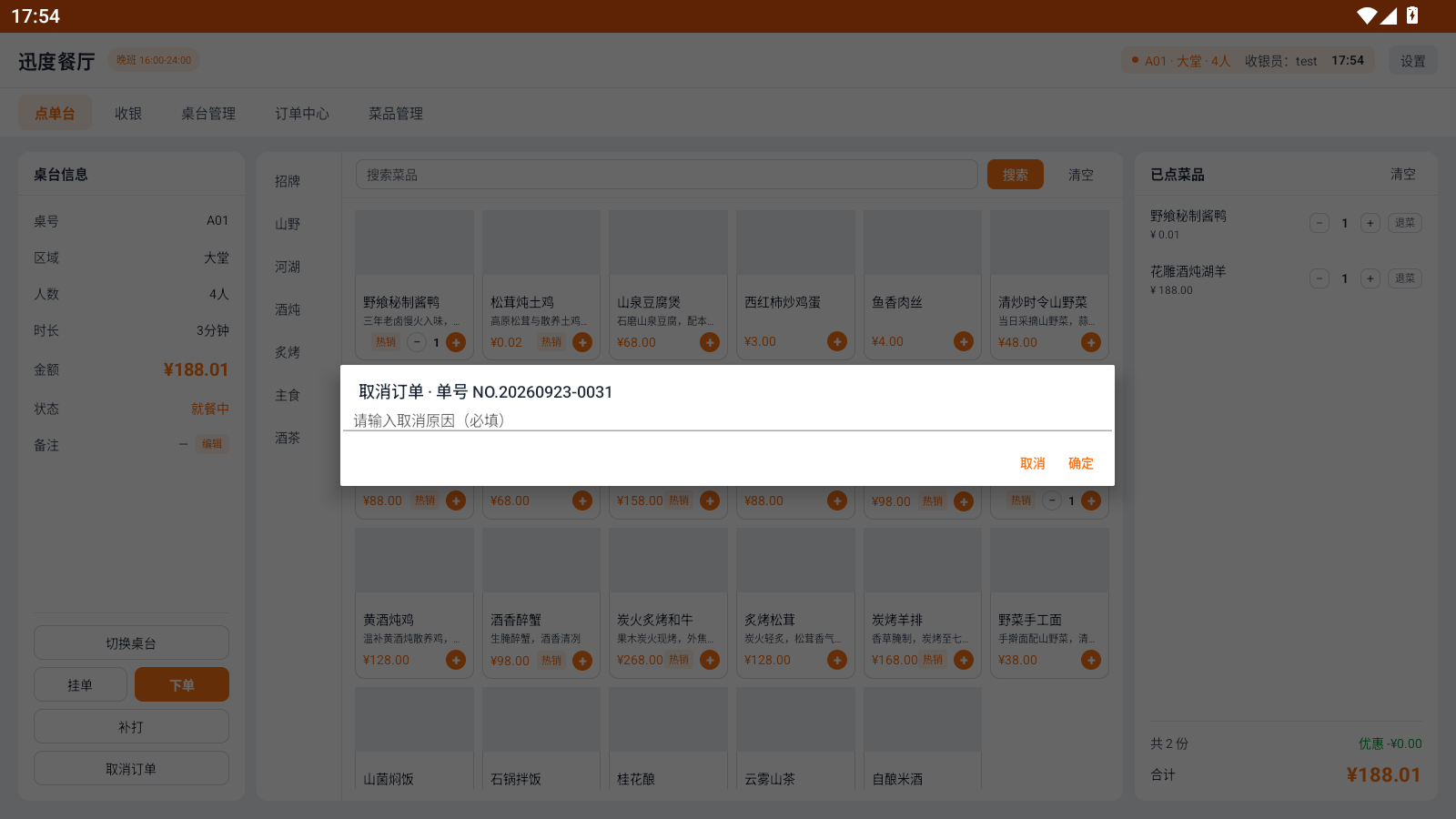Add 西红柿炒鸡蛋 with its plus icon
1456x819 pixels.
tap(837, 341)
